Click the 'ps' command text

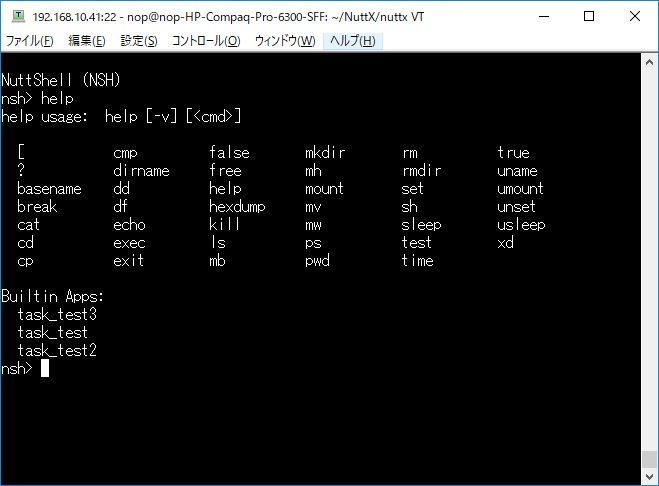tap(314, 243)
